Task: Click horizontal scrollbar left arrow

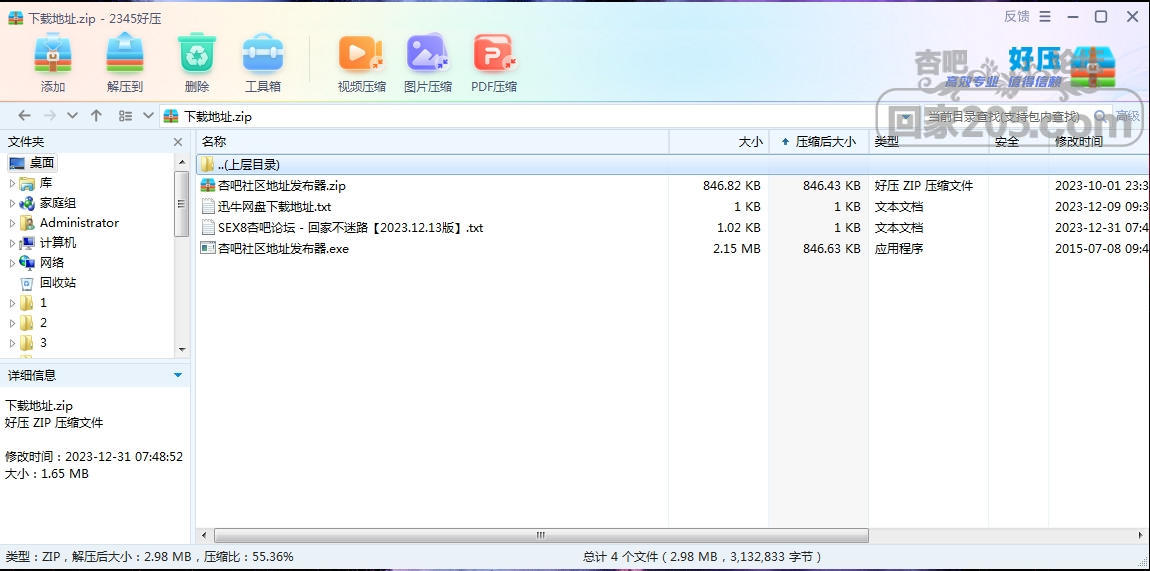Action: pyautogui.click(x=203, y=535)
